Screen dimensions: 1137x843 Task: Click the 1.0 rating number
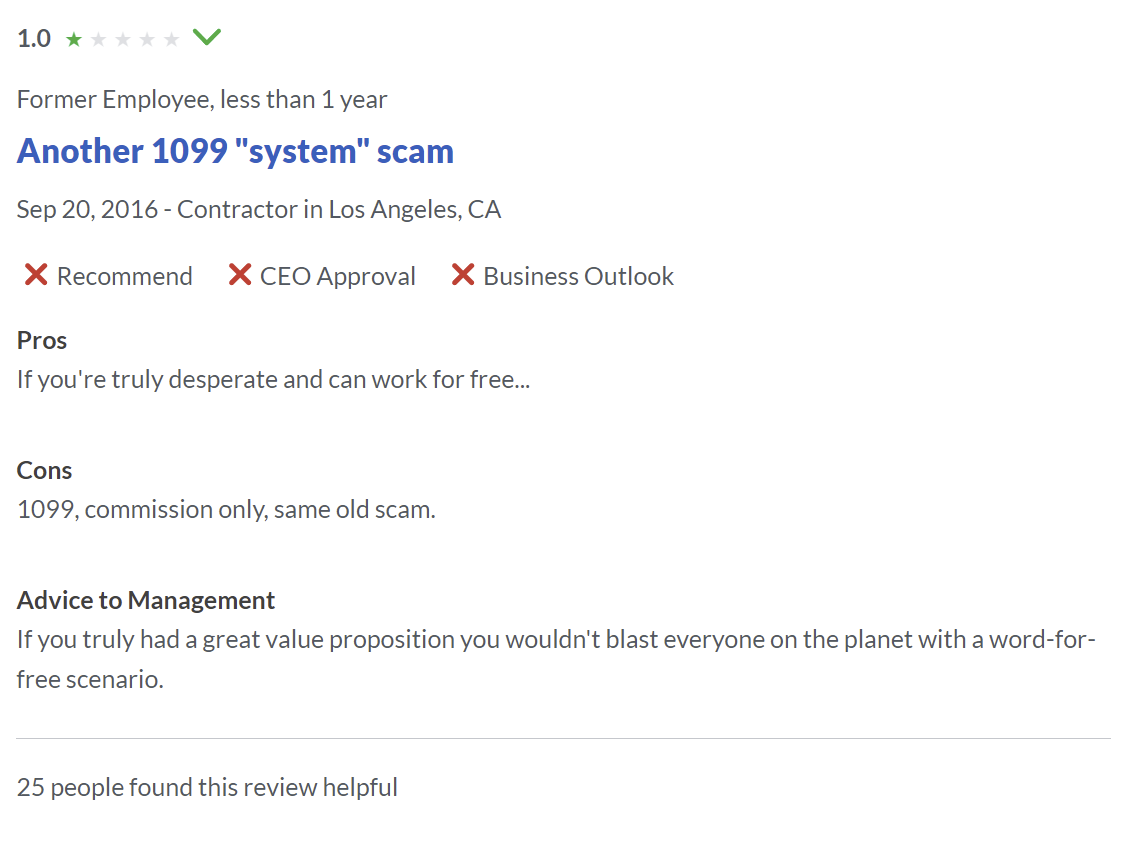(x=34, y=38)
